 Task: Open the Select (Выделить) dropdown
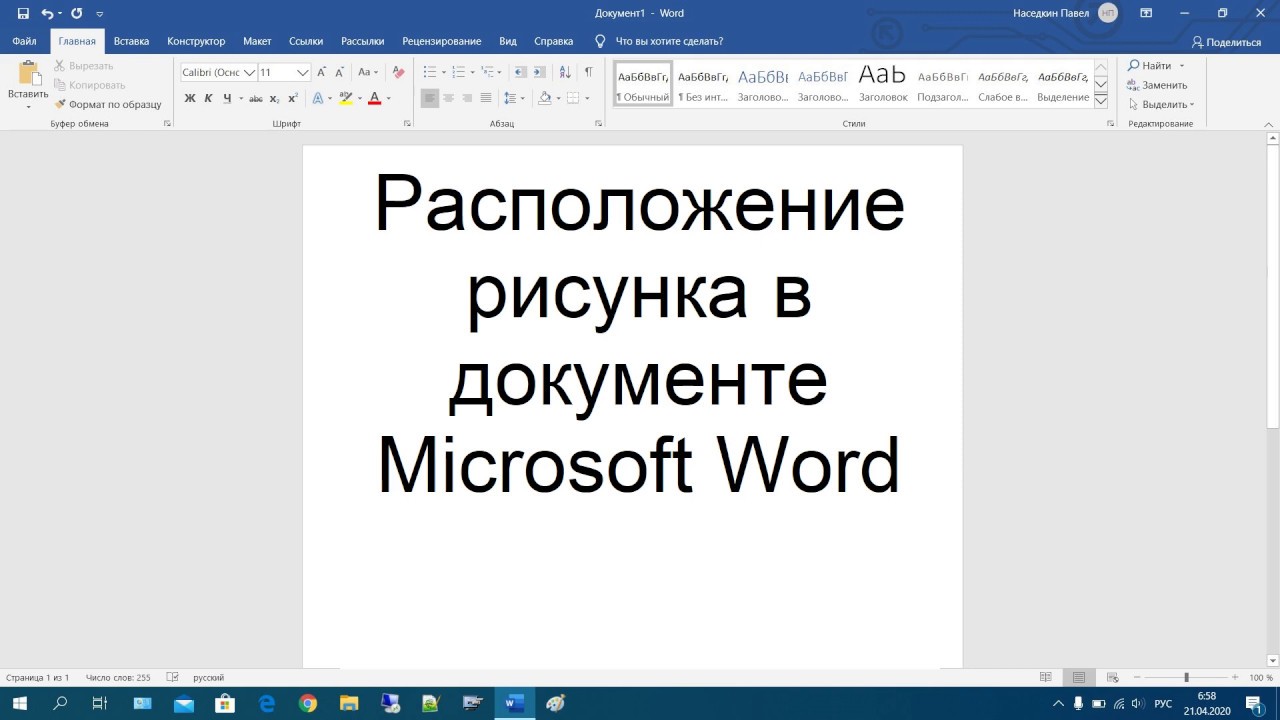[1161, 104]
